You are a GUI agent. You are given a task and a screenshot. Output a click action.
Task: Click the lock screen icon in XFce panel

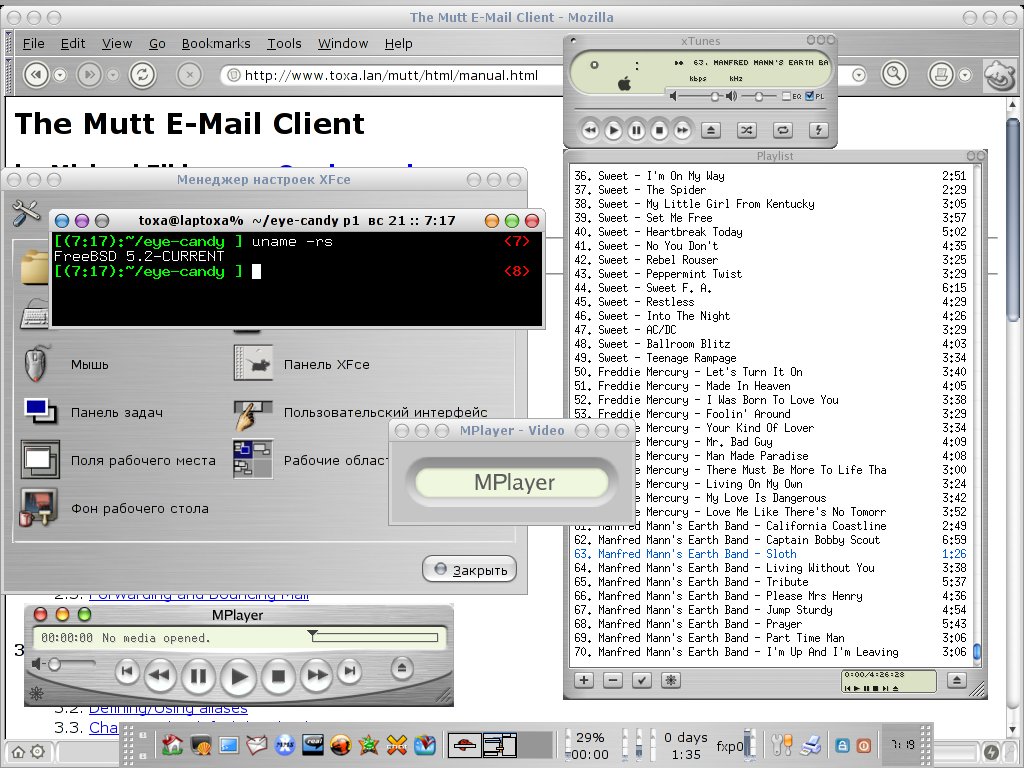click(x=843, y=745)
